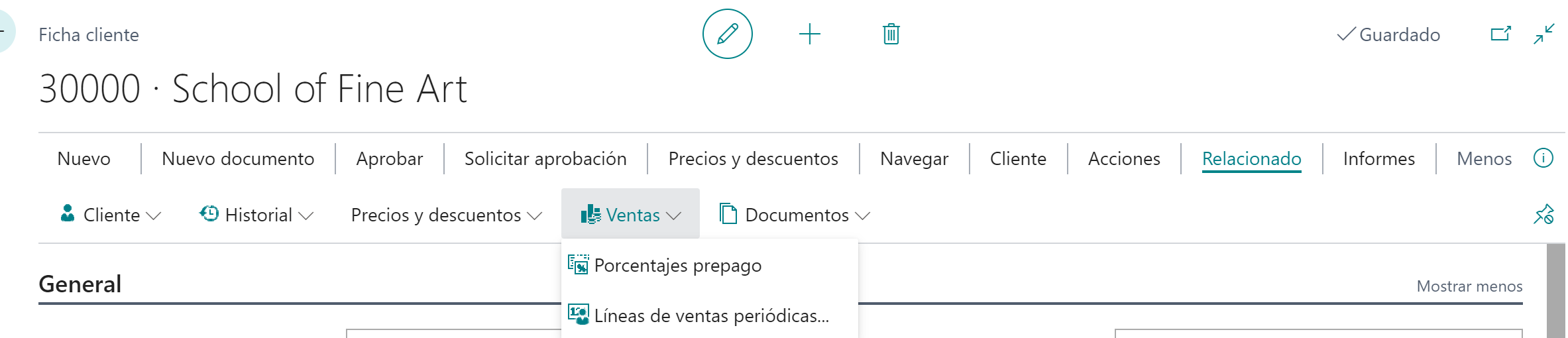Open card in new window icon

[x=1500, y=34]
